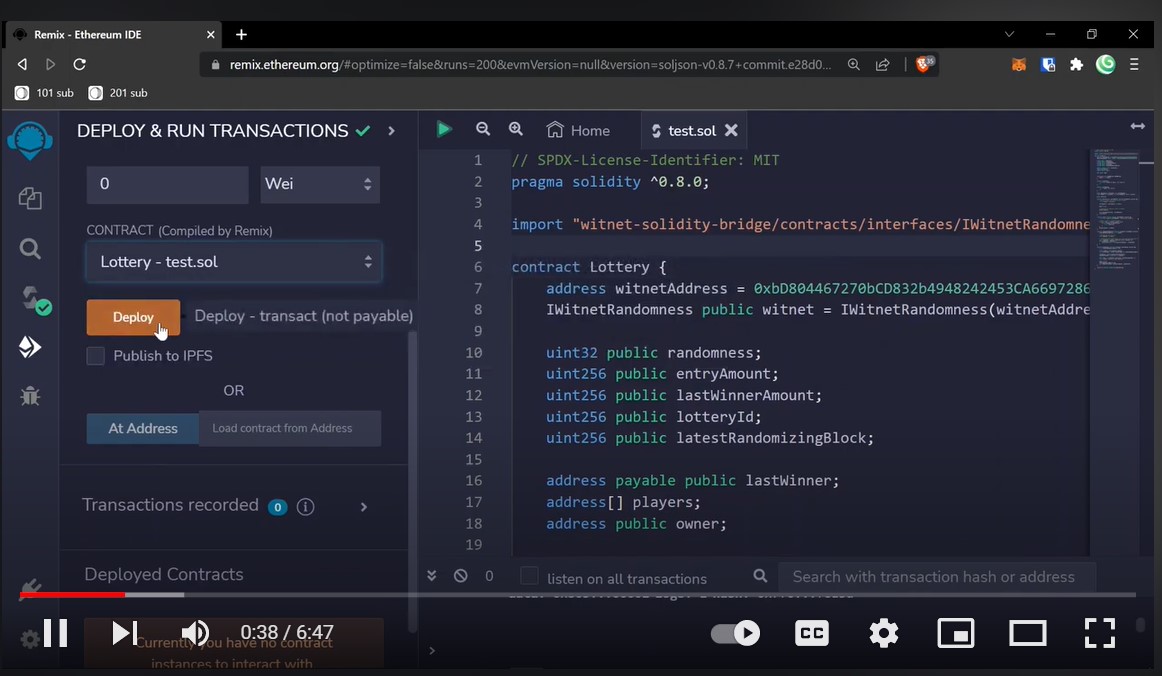Pause the video playback
The height and width of the screenshot is (676, 1162).
(x=56, y=633)
